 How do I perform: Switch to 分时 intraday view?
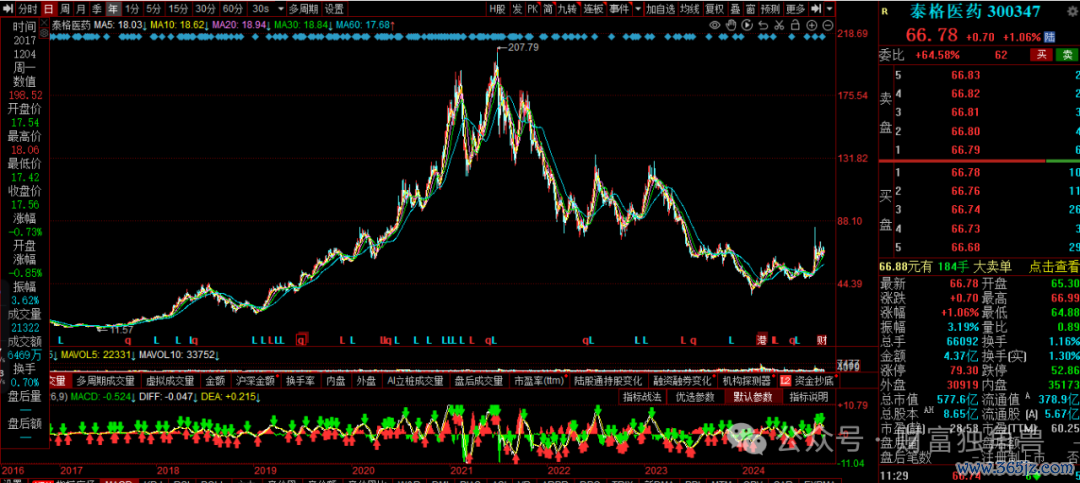click(28, 9)
